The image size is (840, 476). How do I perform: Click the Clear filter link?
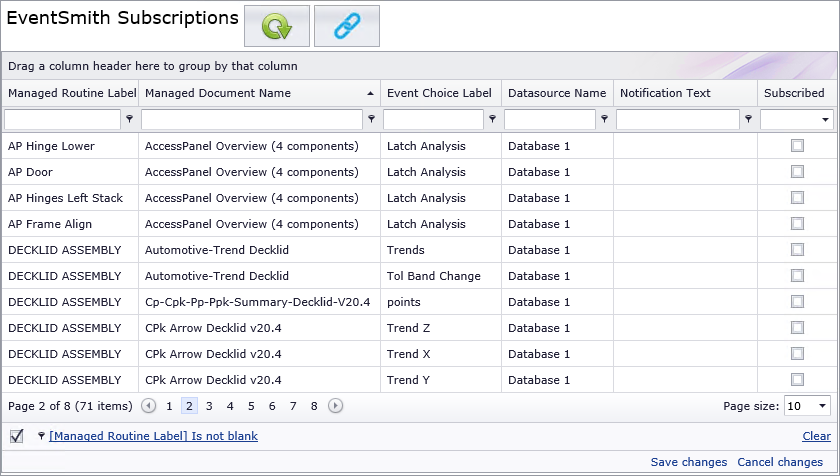click(x=816, y=436)
